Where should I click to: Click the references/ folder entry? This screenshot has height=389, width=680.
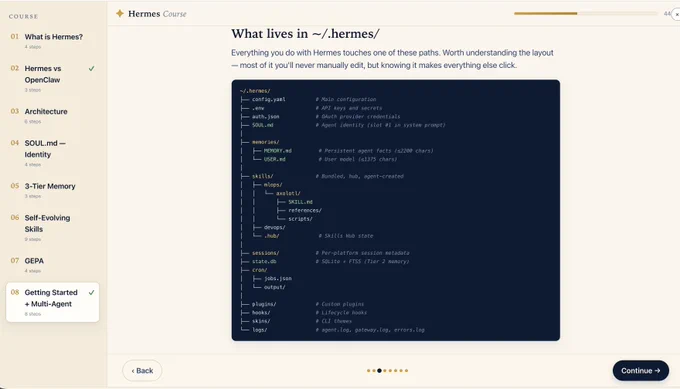pos(305,210)
